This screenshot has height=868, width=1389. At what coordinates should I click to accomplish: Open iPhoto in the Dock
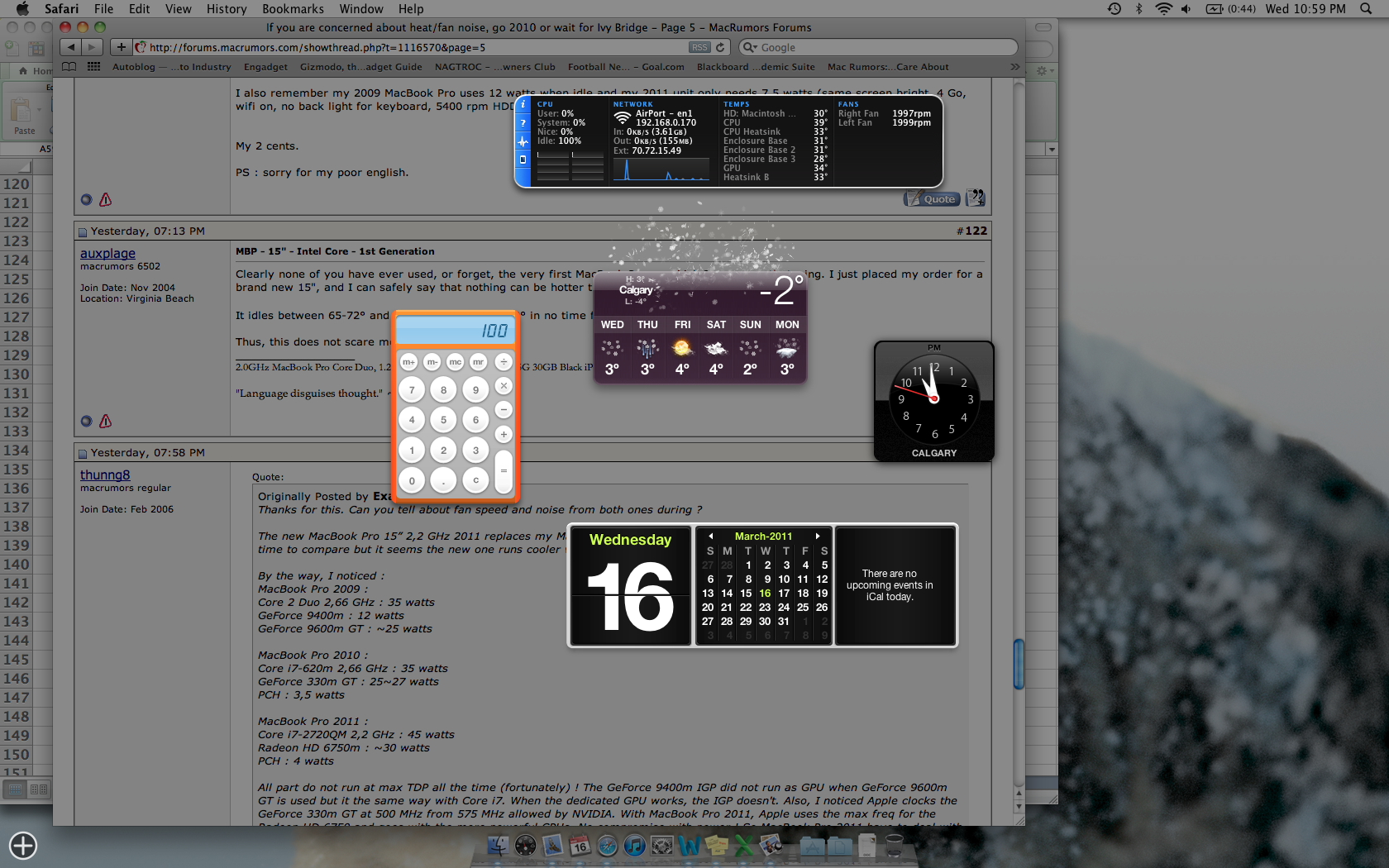pos(771,846)
